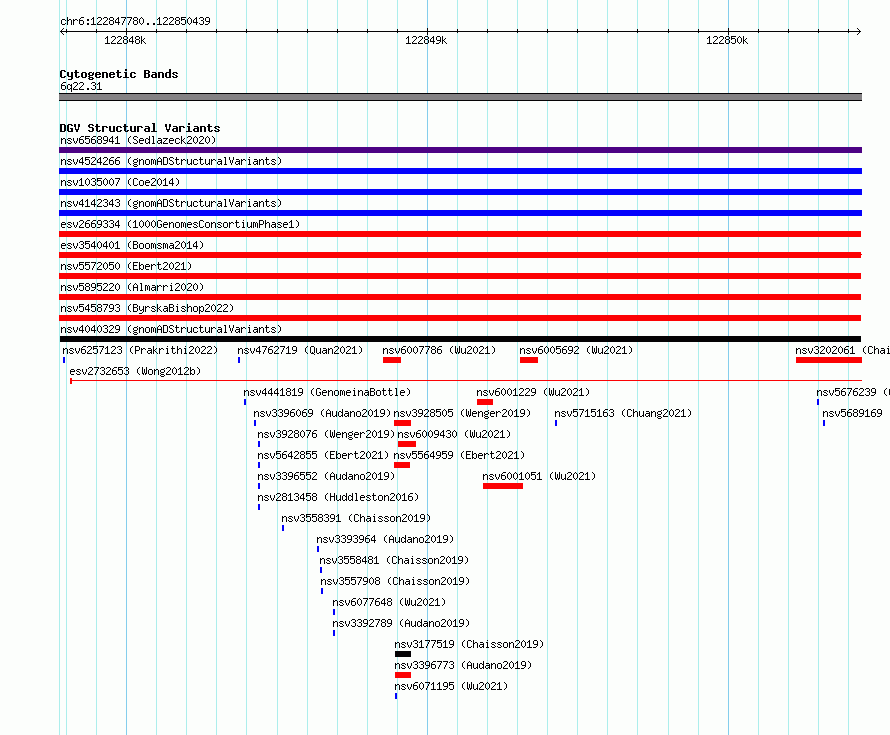This screenshot has width=890, height=735.
Task: Open esv2732653 (Wong2012b) label
Action: [x=135, y=371]
